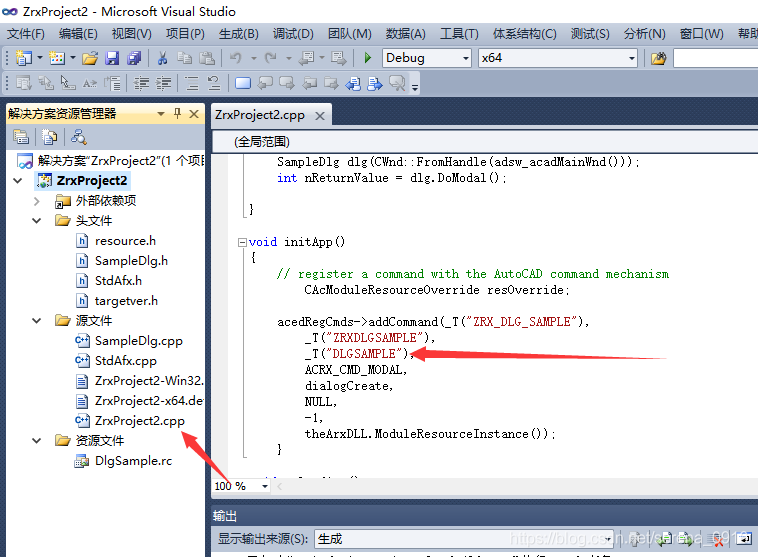Click Properties icon in Solution Explorer toolbar

click(21, 137)
